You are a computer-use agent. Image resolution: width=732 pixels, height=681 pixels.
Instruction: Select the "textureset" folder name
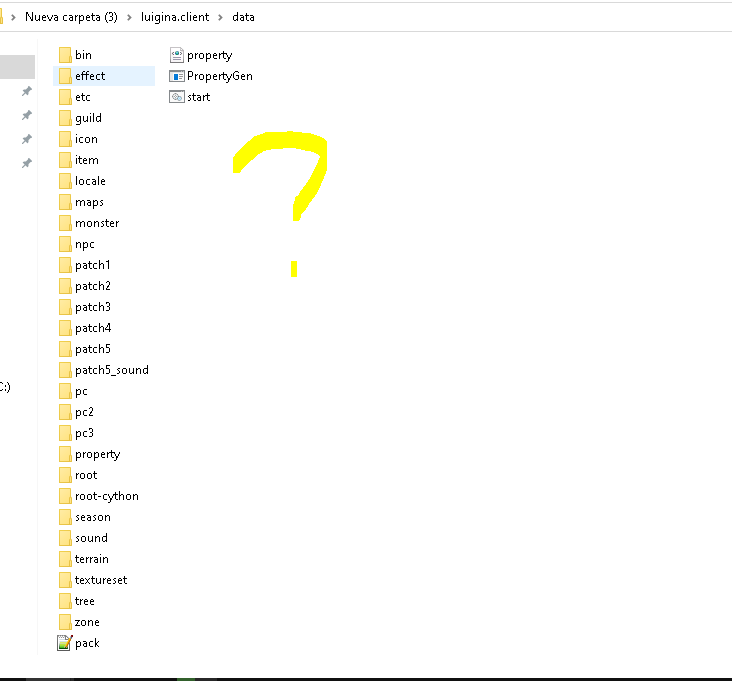coord(101,580)
